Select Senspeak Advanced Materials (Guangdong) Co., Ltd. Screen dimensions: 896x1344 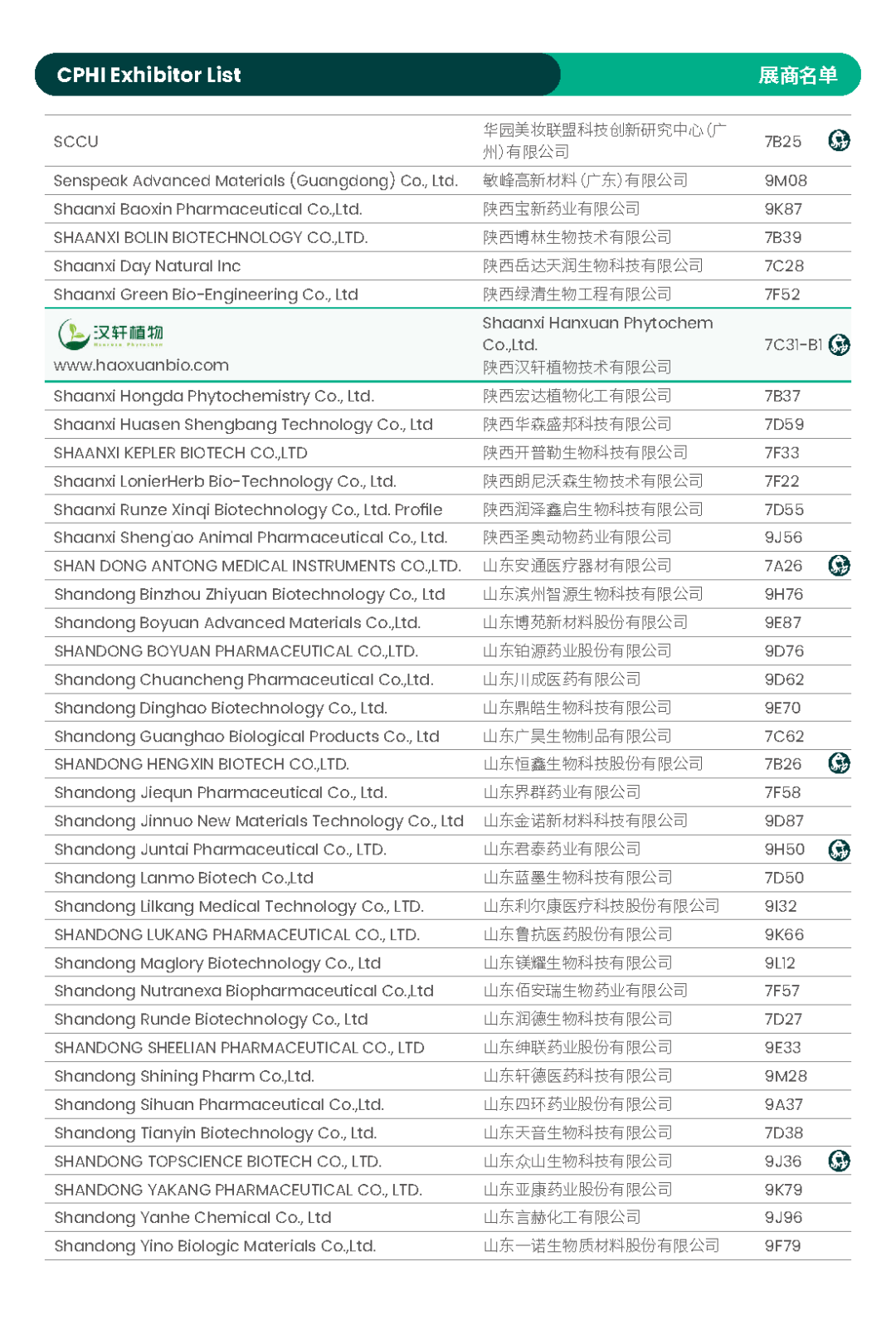pyautogui.click(x=256, y=181)
